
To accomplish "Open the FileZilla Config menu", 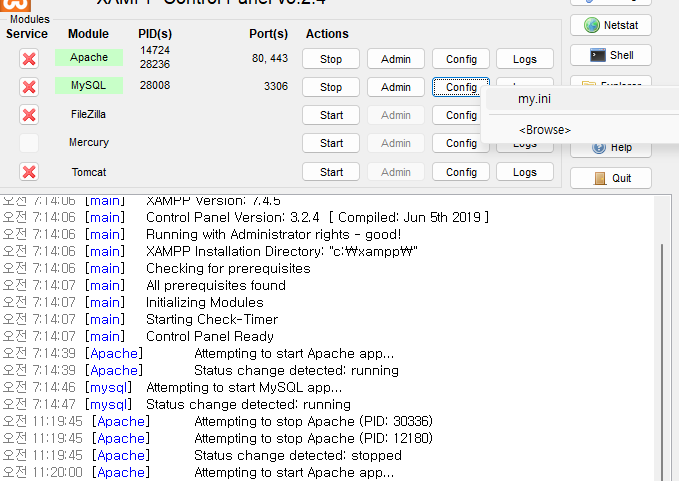I will [x=457, y=115].
